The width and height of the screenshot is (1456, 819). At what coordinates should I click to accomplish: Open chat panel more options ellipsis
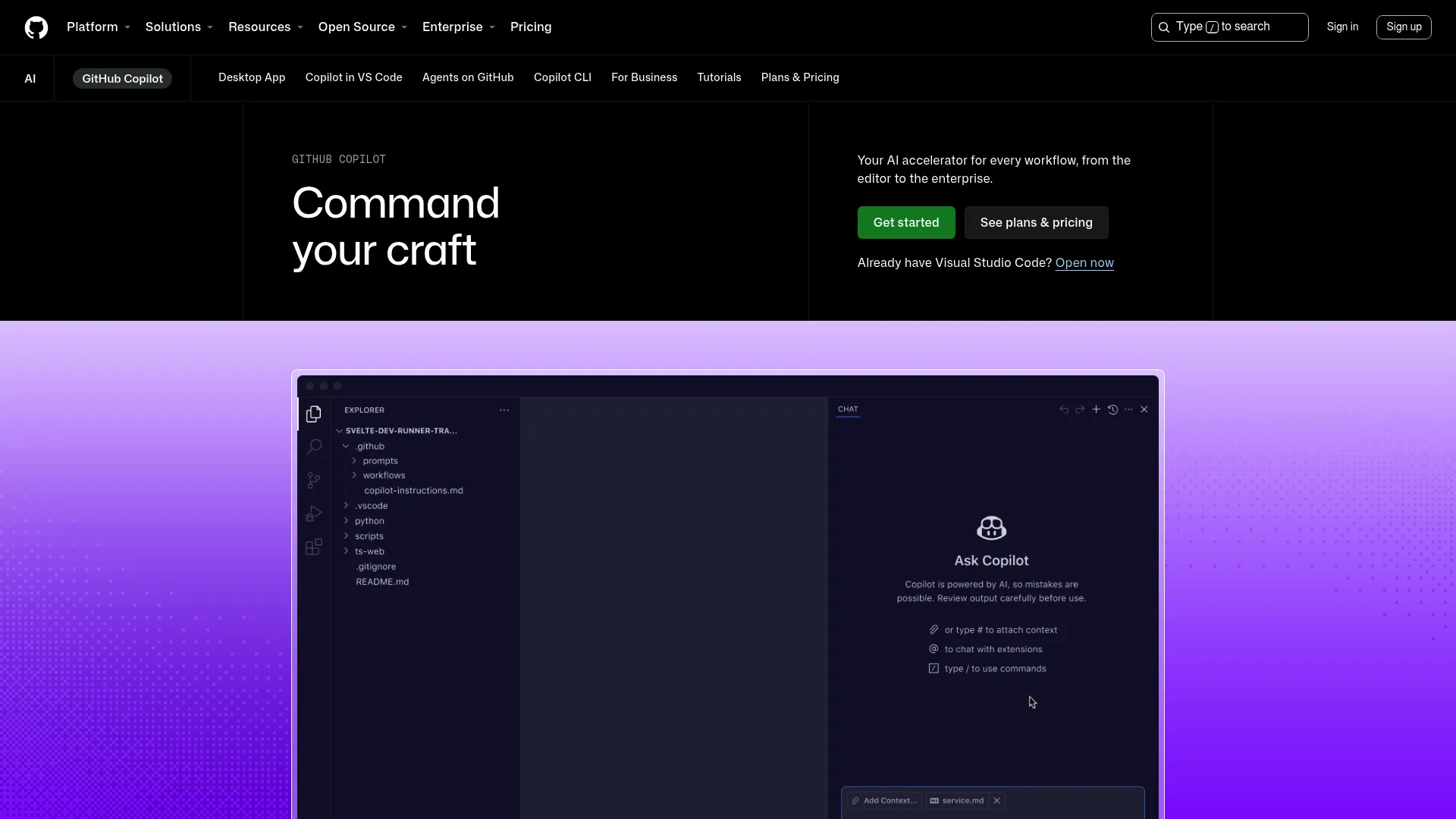[1128, 409]
